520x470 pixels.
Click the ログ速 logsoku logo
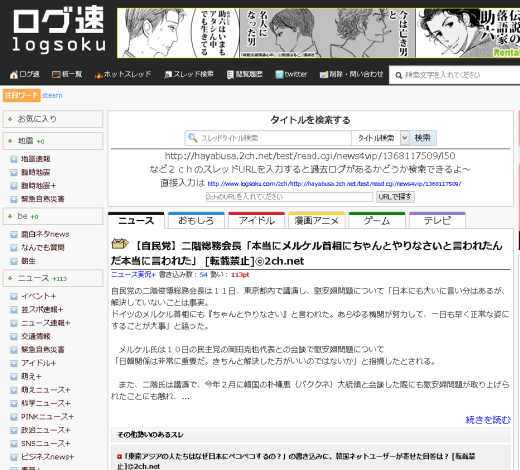click(59, 29)
